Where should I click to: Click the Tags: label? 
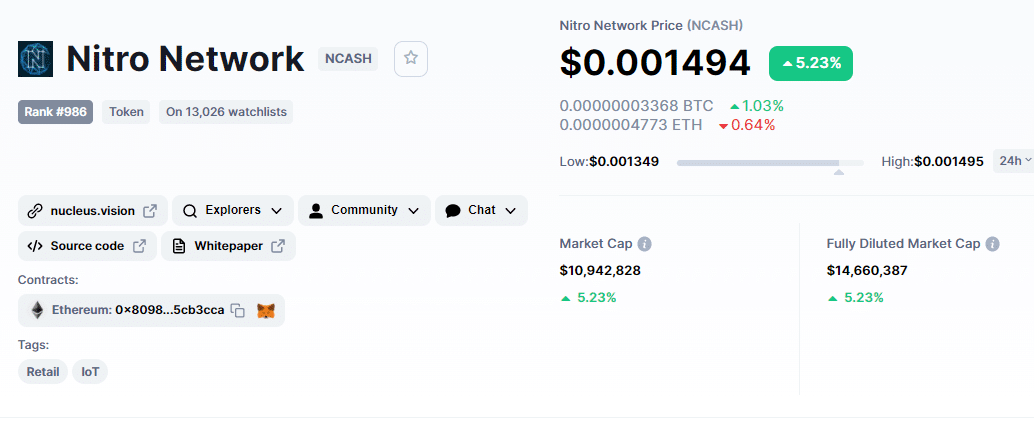[x=34, y=344]
